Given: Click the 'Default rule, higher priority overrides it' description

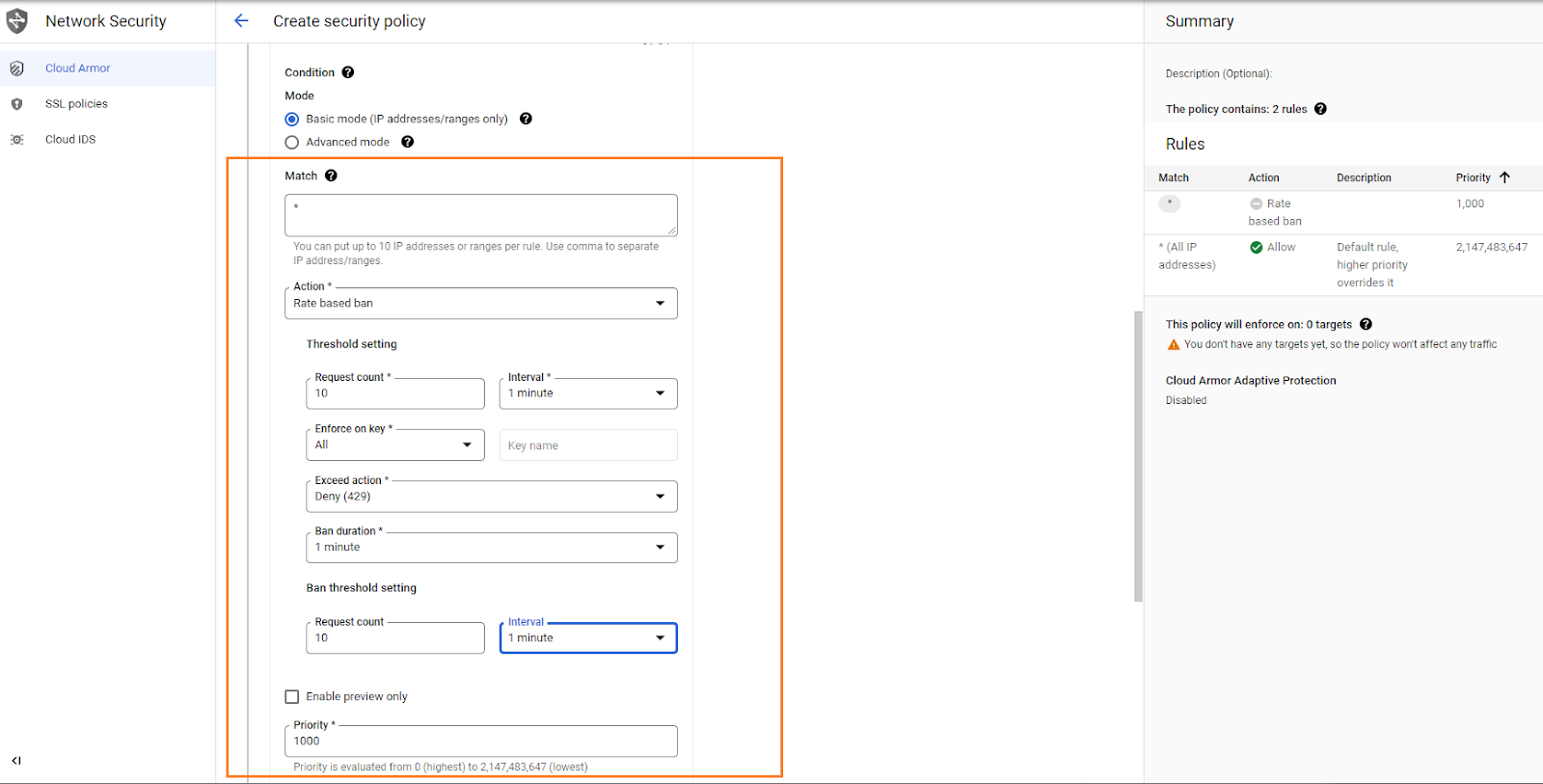Looking at the screenshot, I should click(x=1372, y=265).
